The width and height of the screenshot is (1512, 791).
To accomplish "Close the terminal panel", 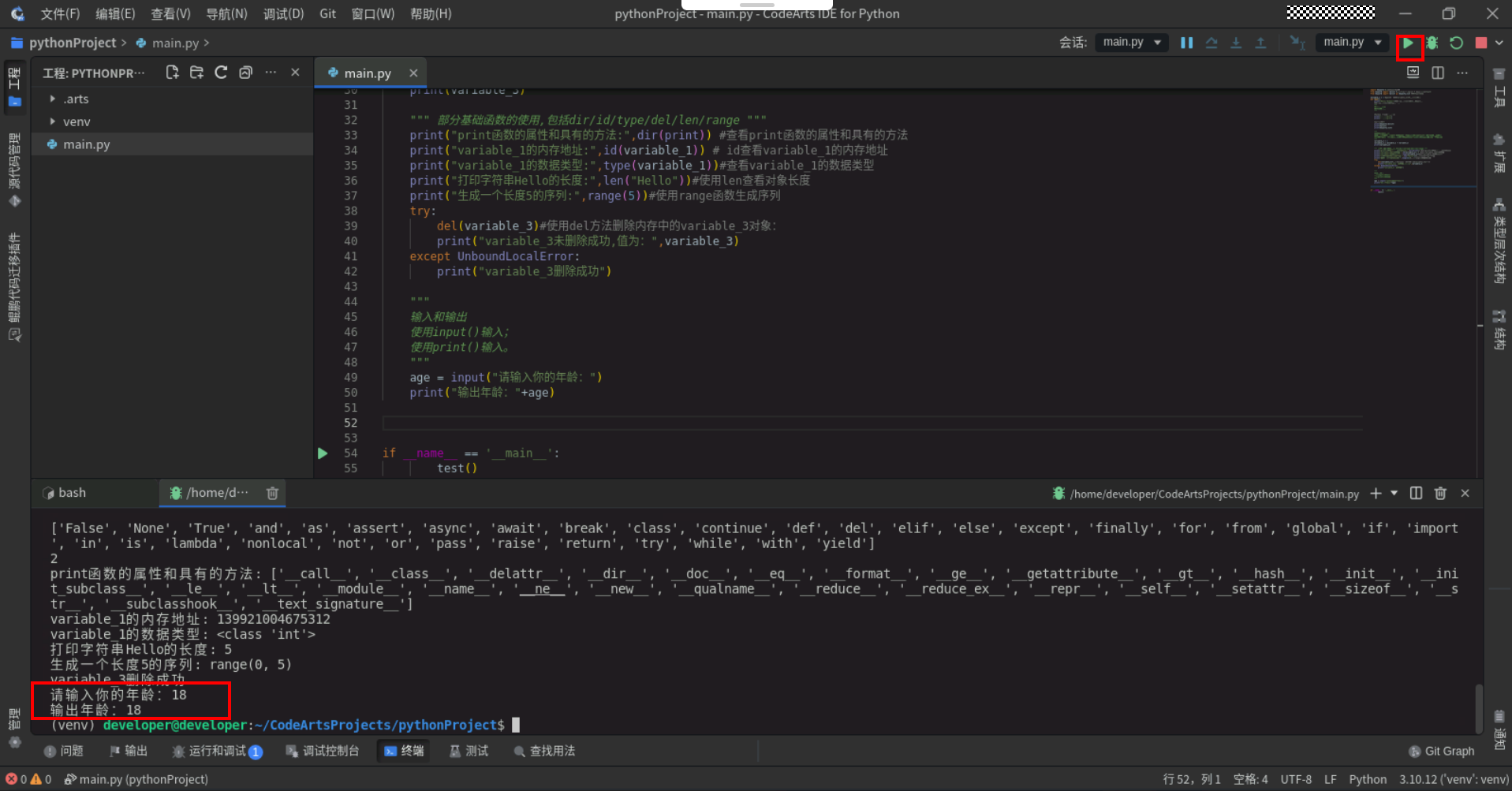I will click(1465, 493).
